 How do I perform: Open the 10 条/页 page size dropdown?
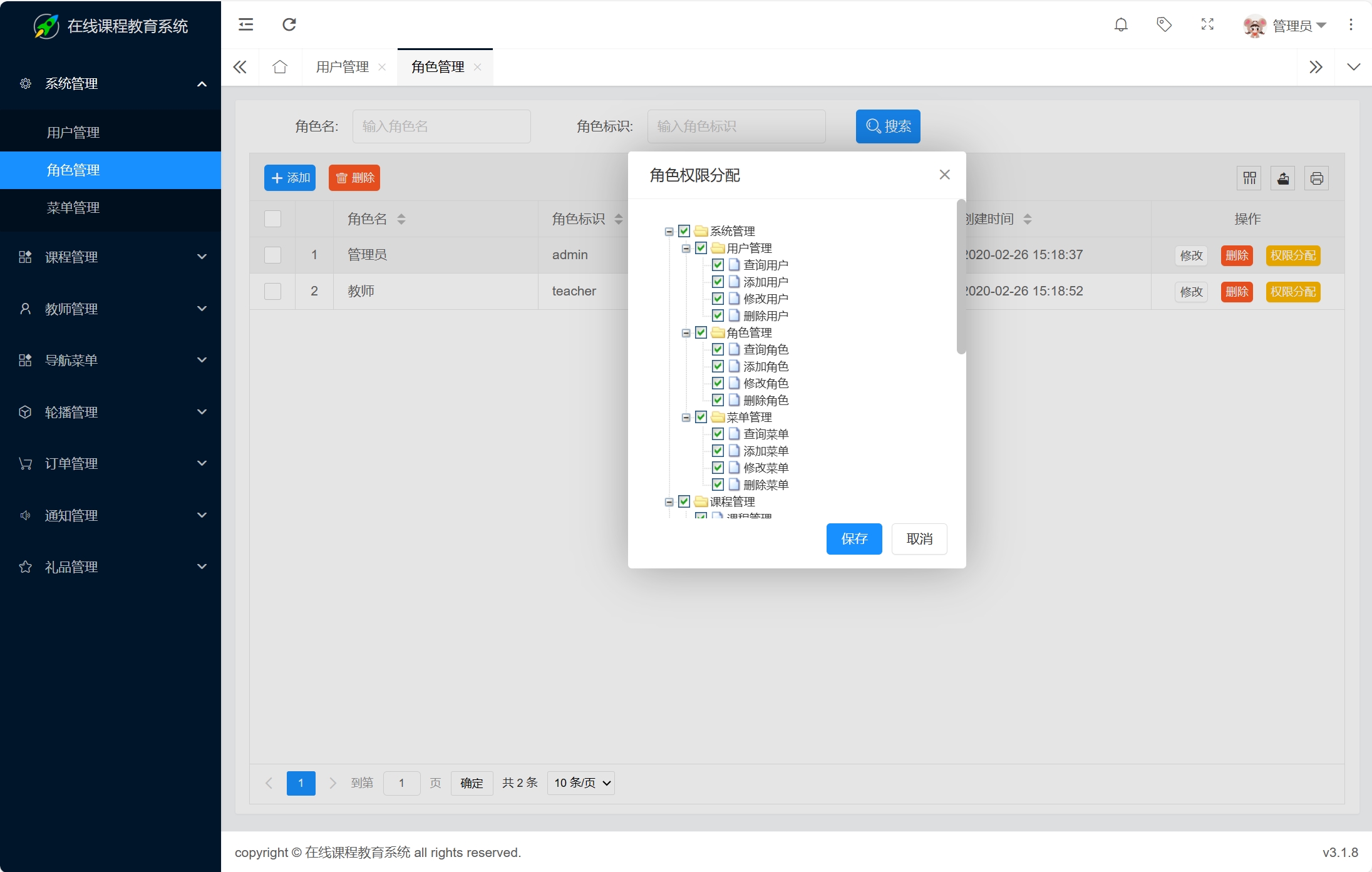(580, 783)
